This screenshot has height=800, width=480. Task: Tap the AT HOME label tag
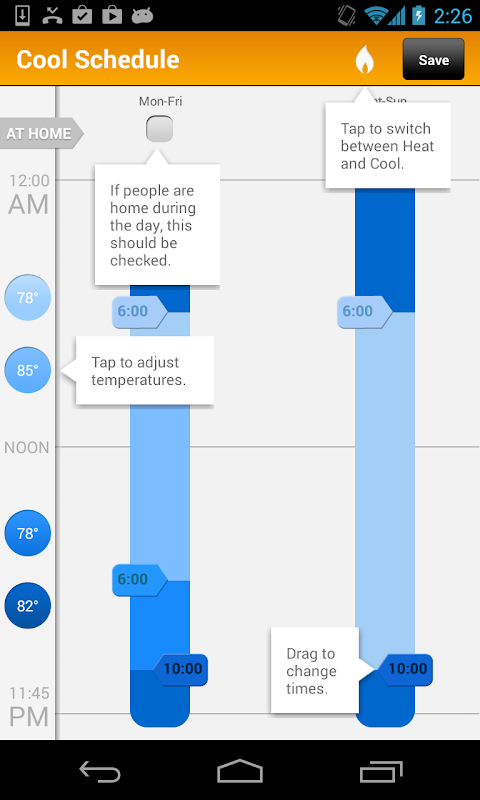click(x=42, y=134)
